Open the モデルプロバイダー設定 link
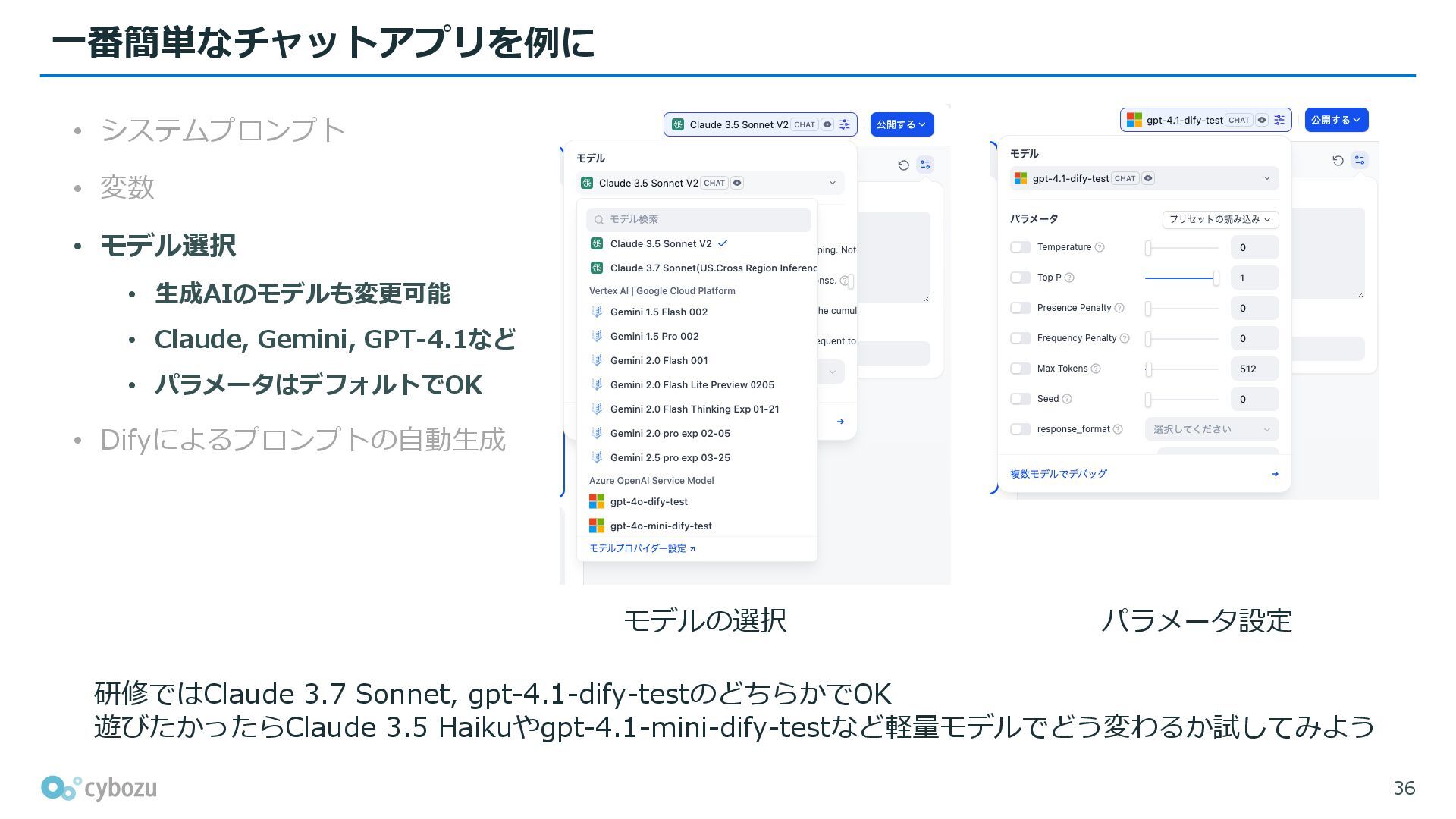Viewport: 1456px width, 819px height. point(642,548)
